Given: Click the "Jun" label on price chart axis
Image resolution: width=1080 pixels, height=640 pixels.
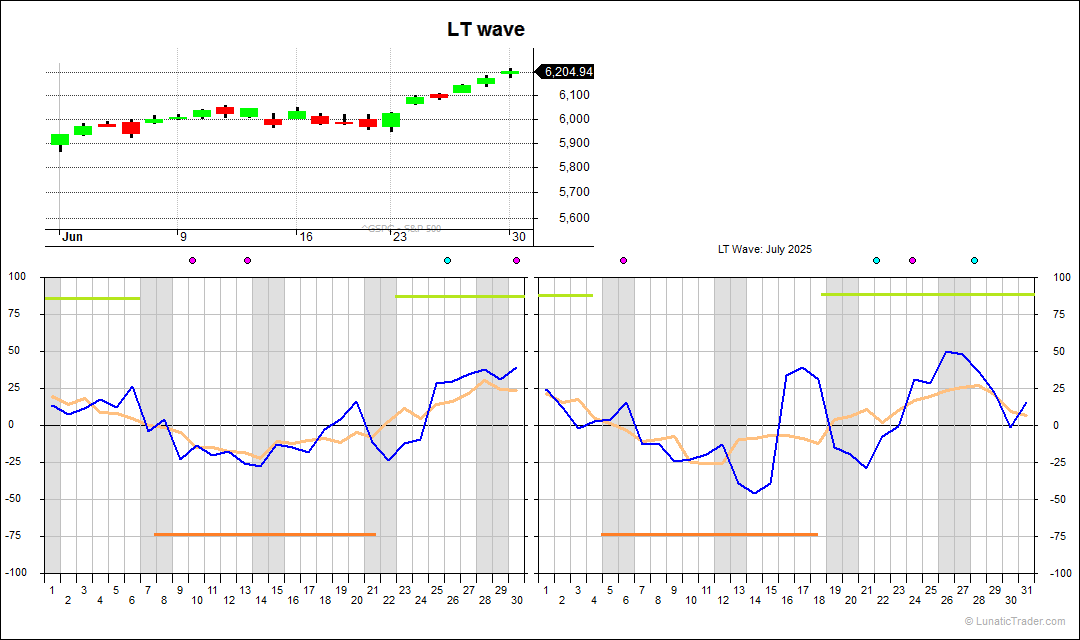Looking at the screenshot, I should [x=72, y=237].
